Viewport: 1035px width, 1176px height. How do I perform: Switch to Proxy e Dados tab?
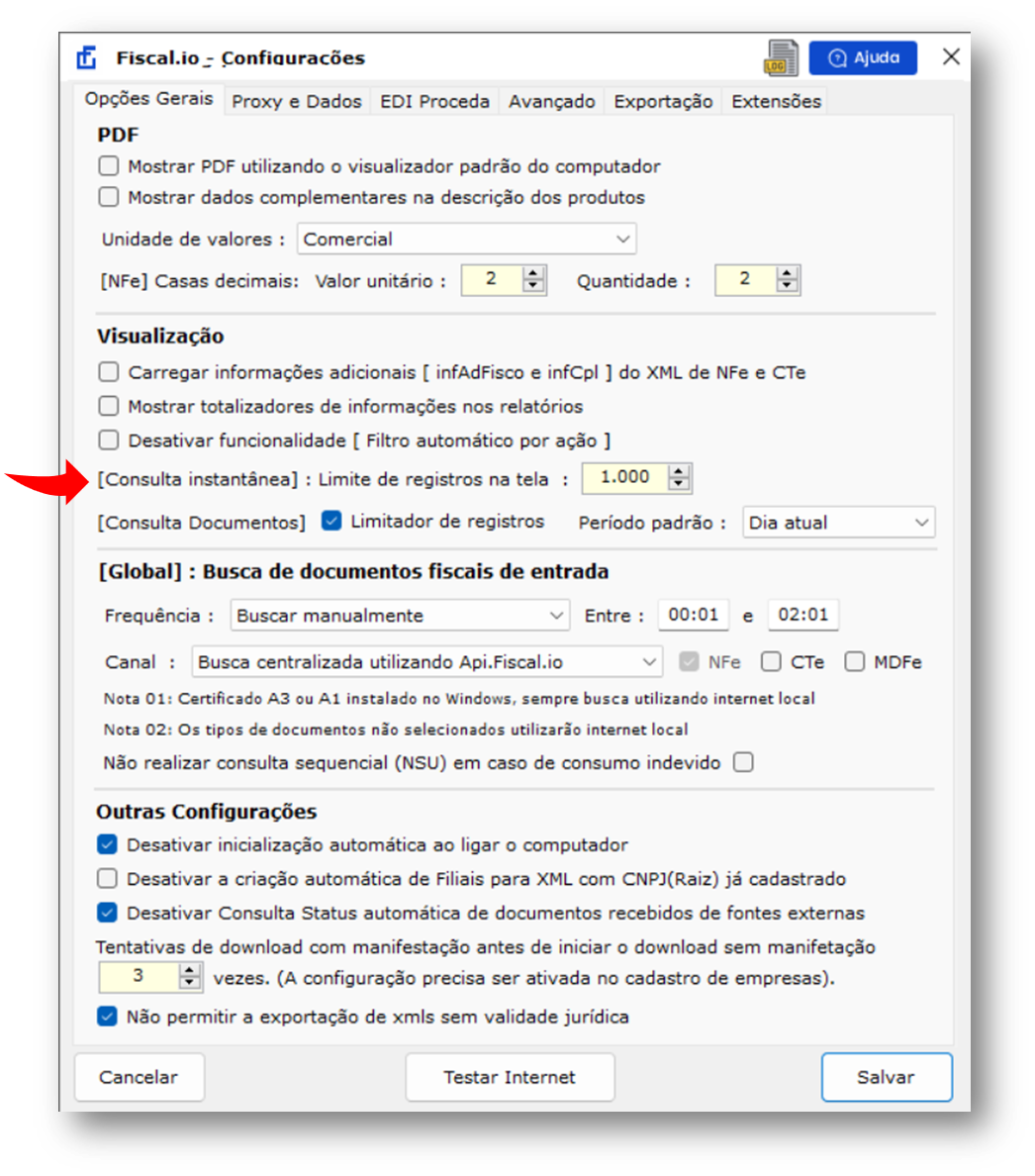(x=296, y=101)
